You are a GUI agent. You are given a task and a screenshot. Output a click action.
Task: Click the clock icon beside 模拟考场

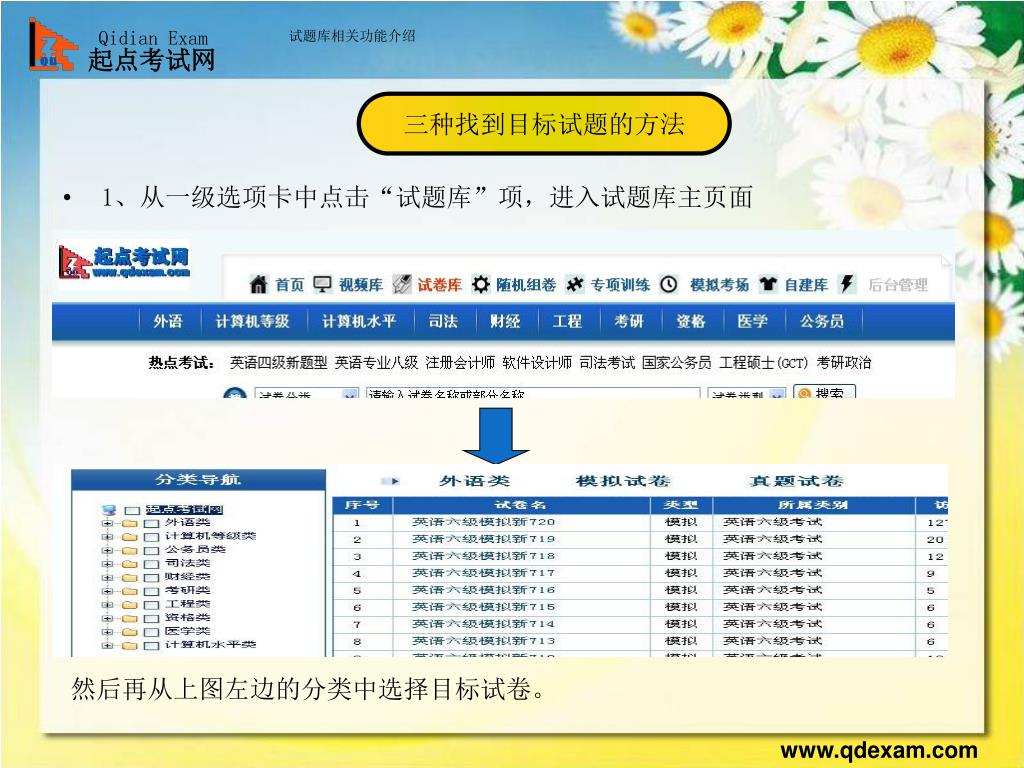click(x=669, y=284)
